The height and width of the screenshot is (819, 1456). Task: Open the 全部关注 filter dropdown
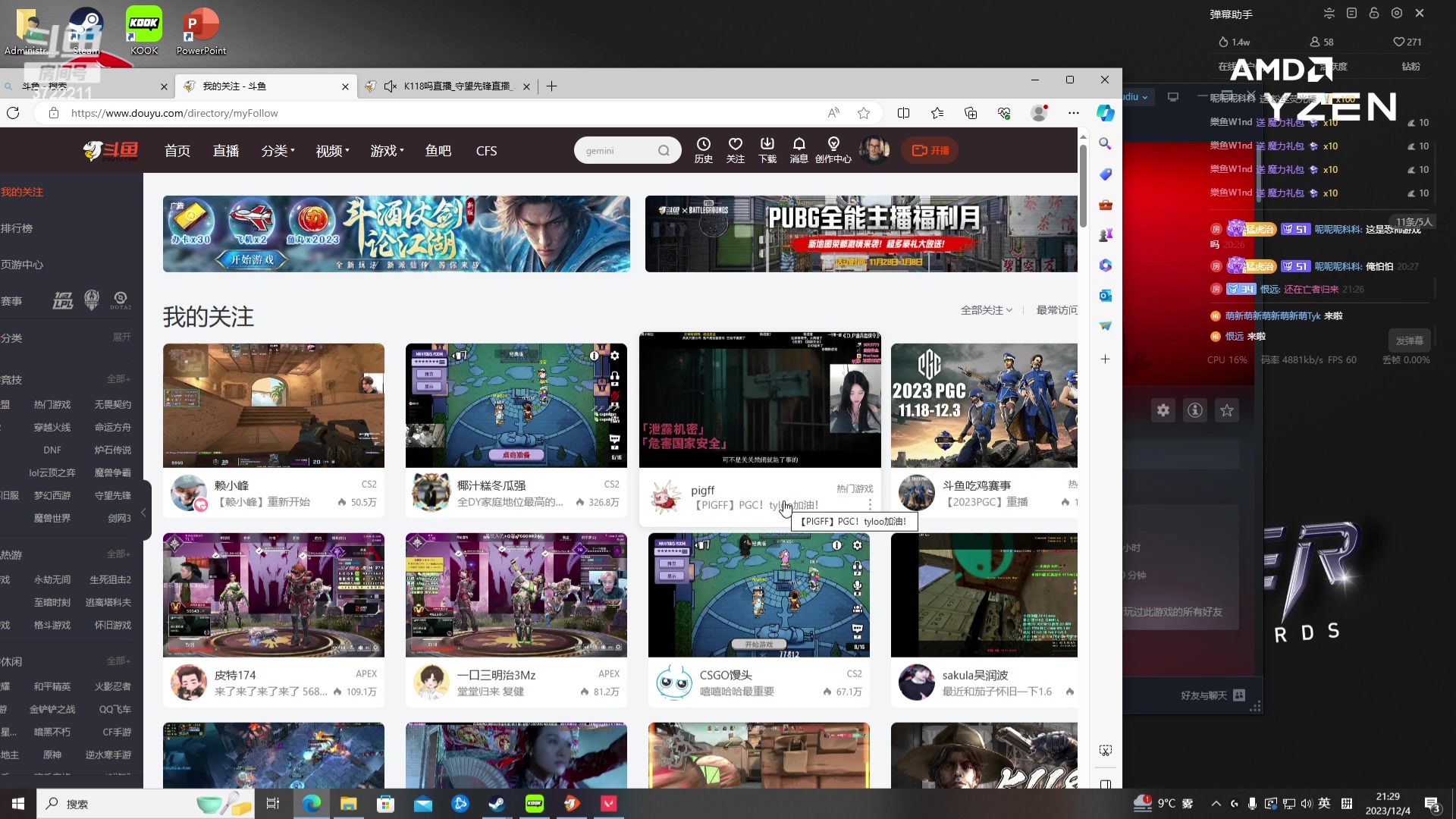click(x=987, y=310)
